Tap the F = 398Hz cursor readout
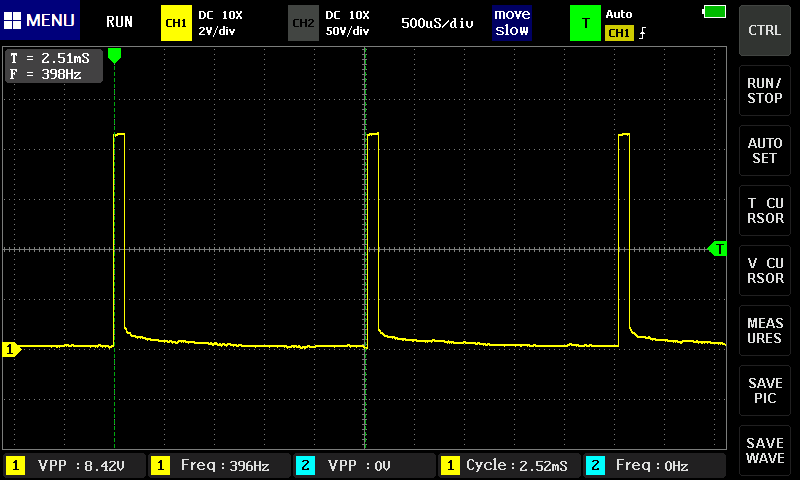The image size is (800, 480). [x=45, y=74]
